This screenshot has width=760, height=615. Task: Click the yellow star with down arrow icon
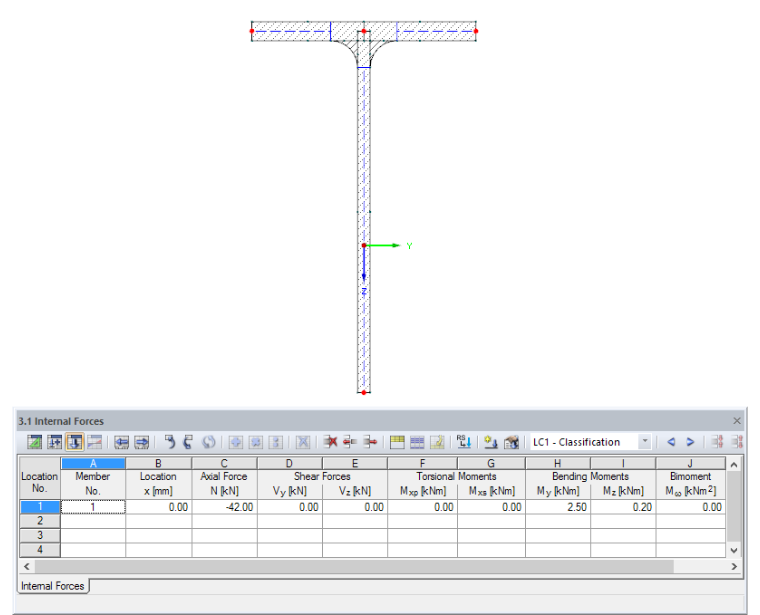pyautogui.click(x=491, y=442)
